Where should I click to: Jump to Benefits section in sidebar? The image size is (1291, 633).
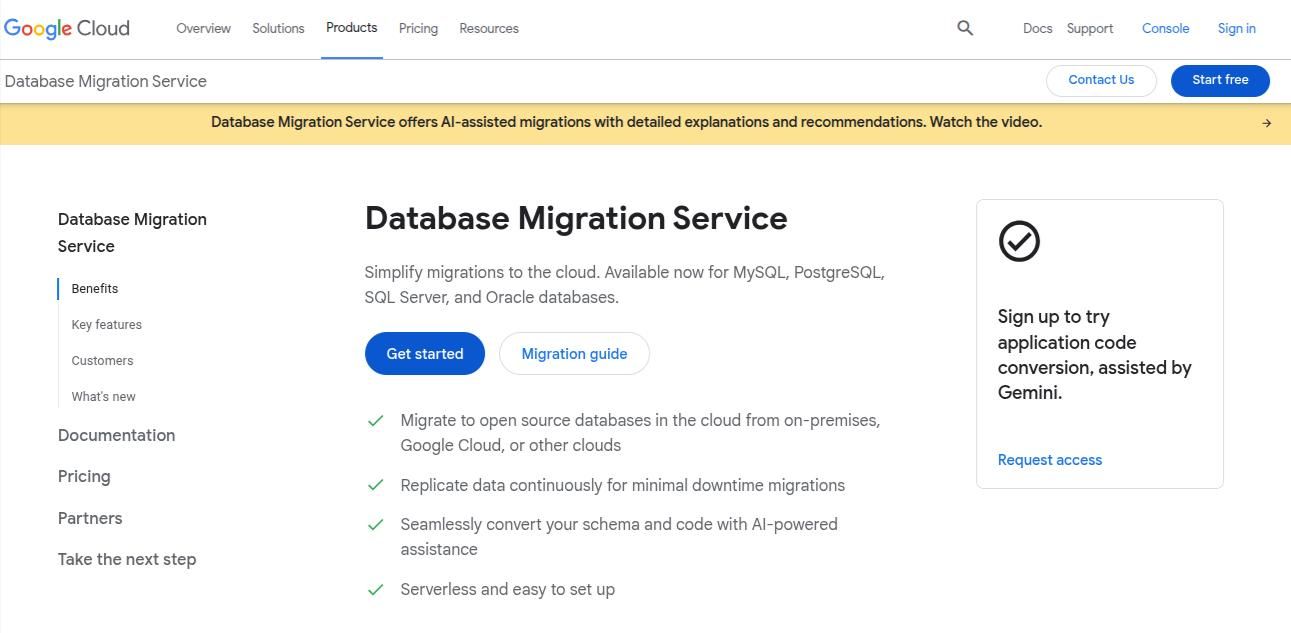click(x=95, y=289)
